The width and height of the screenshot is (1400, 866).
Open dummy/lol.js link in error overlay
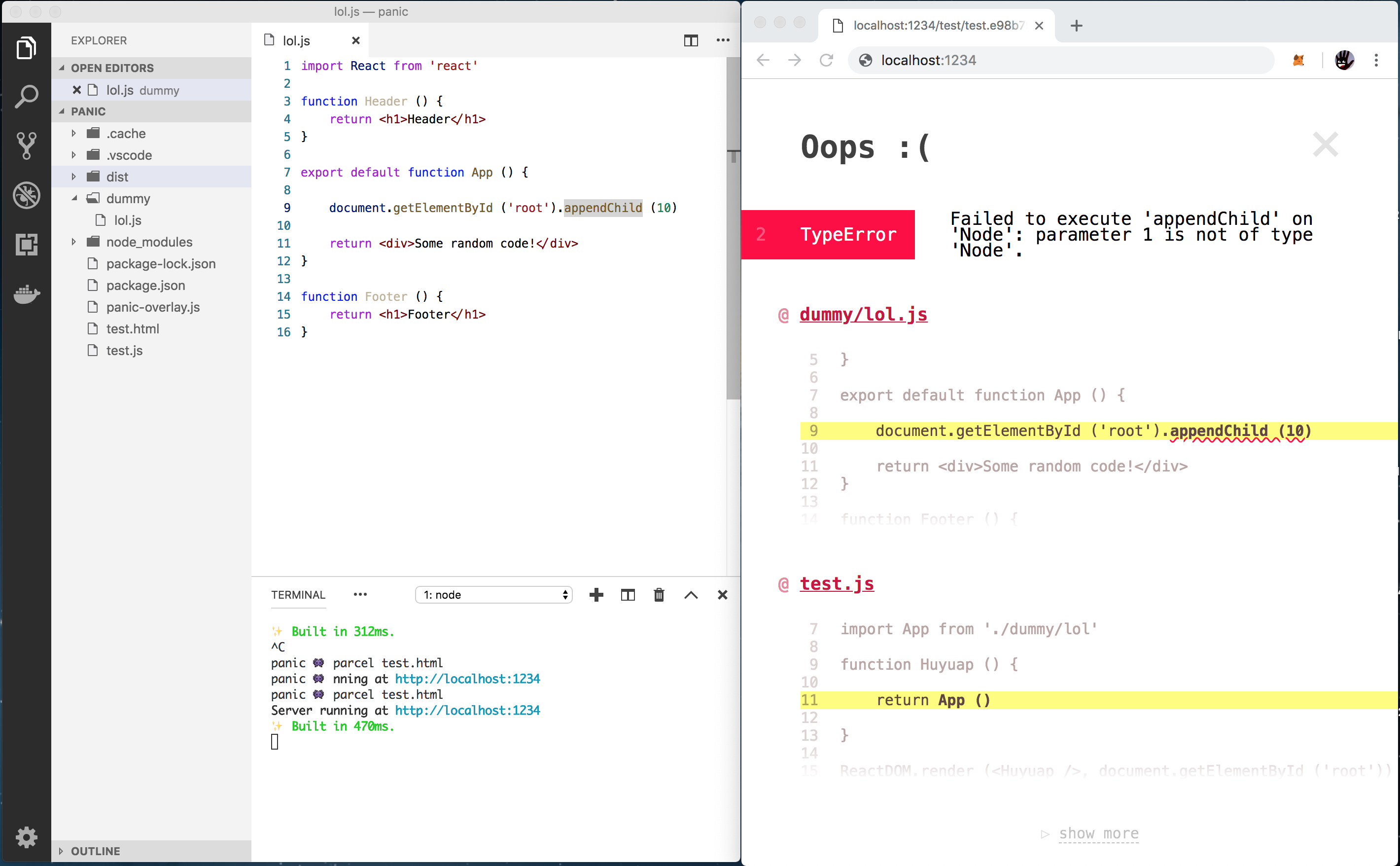click(863, 315)
